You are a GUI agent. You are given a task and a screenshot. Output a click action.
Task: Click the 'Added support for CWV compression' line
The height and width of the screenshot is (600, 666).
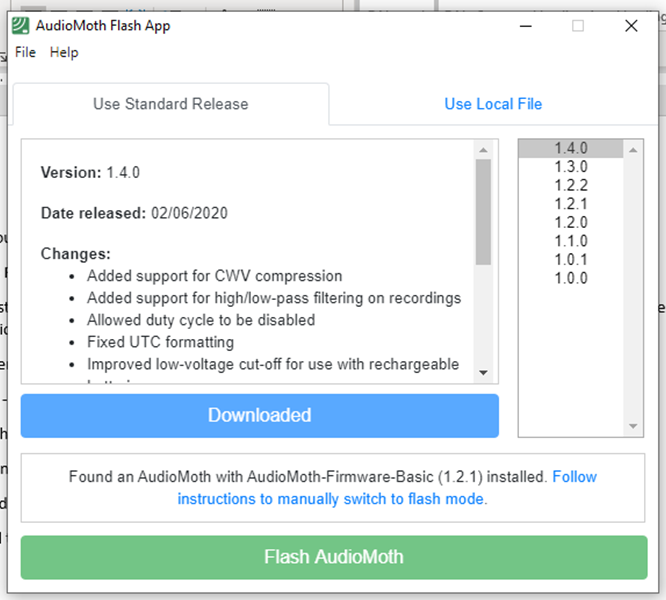click(x=214, y=276)
